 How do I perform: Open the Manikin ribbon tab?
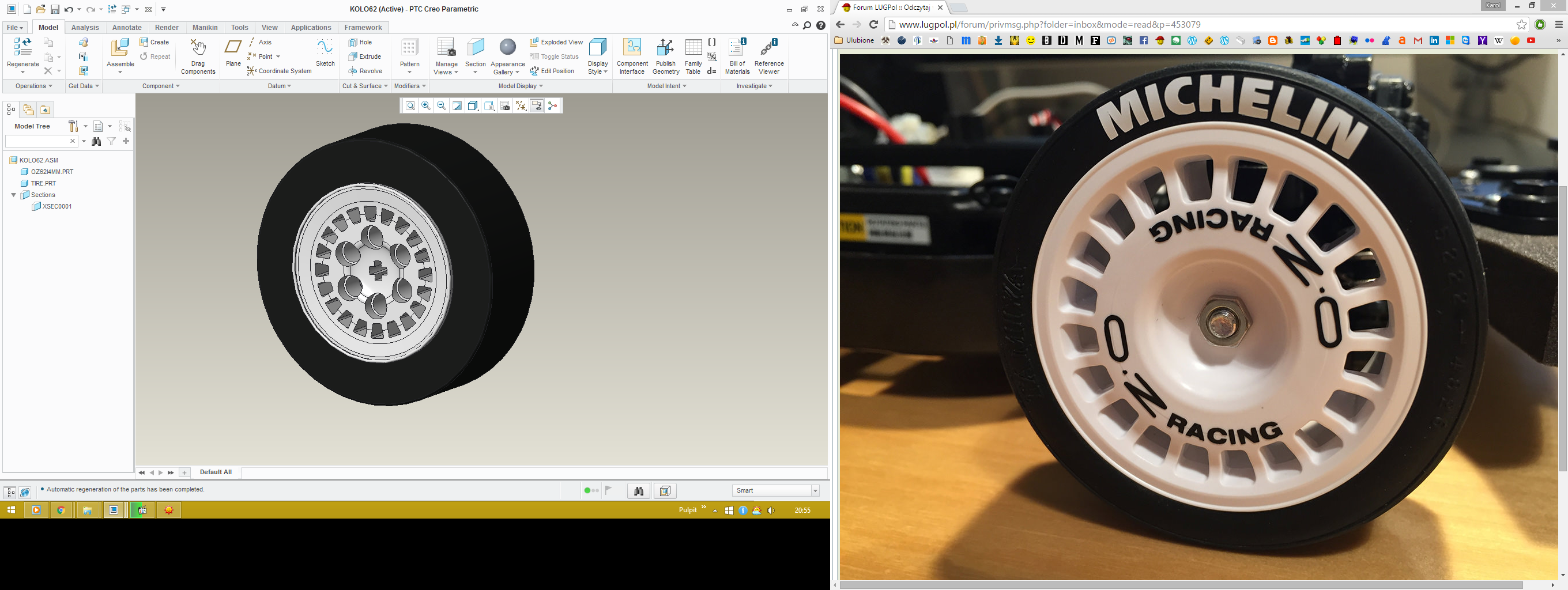pos(205,28)
